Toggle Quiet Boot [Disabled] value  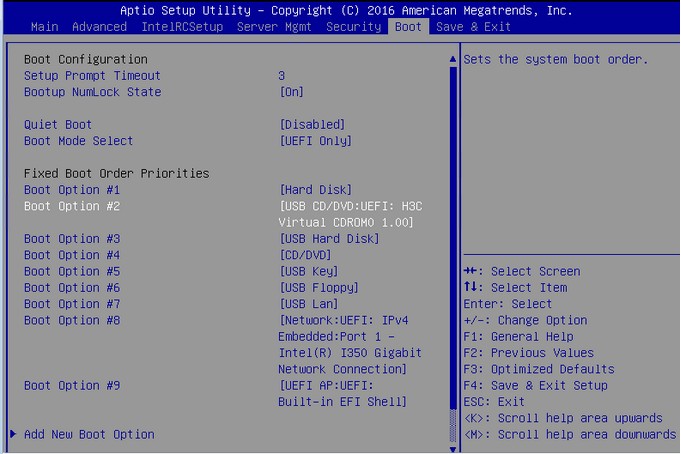[312, 125]
